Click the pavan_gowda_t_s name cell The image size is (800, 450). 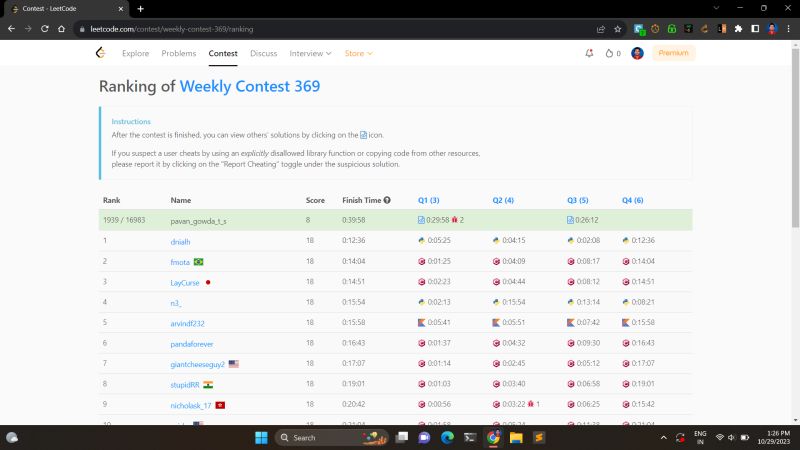(x=198, y=221)
